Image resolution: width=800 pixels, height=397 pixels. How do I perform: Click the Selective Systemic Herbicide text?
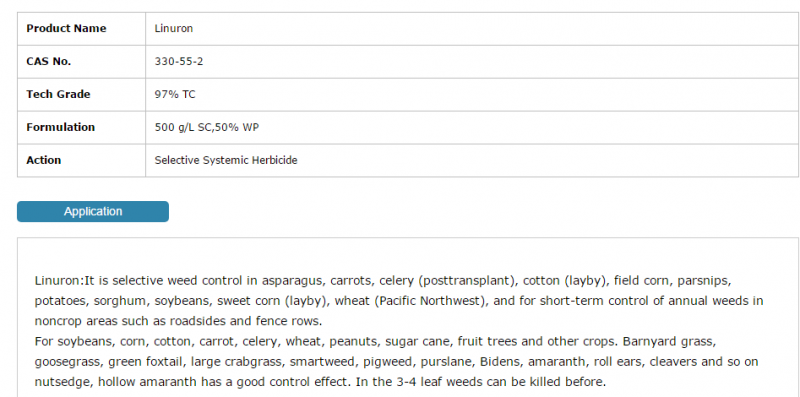click(226, 160)
